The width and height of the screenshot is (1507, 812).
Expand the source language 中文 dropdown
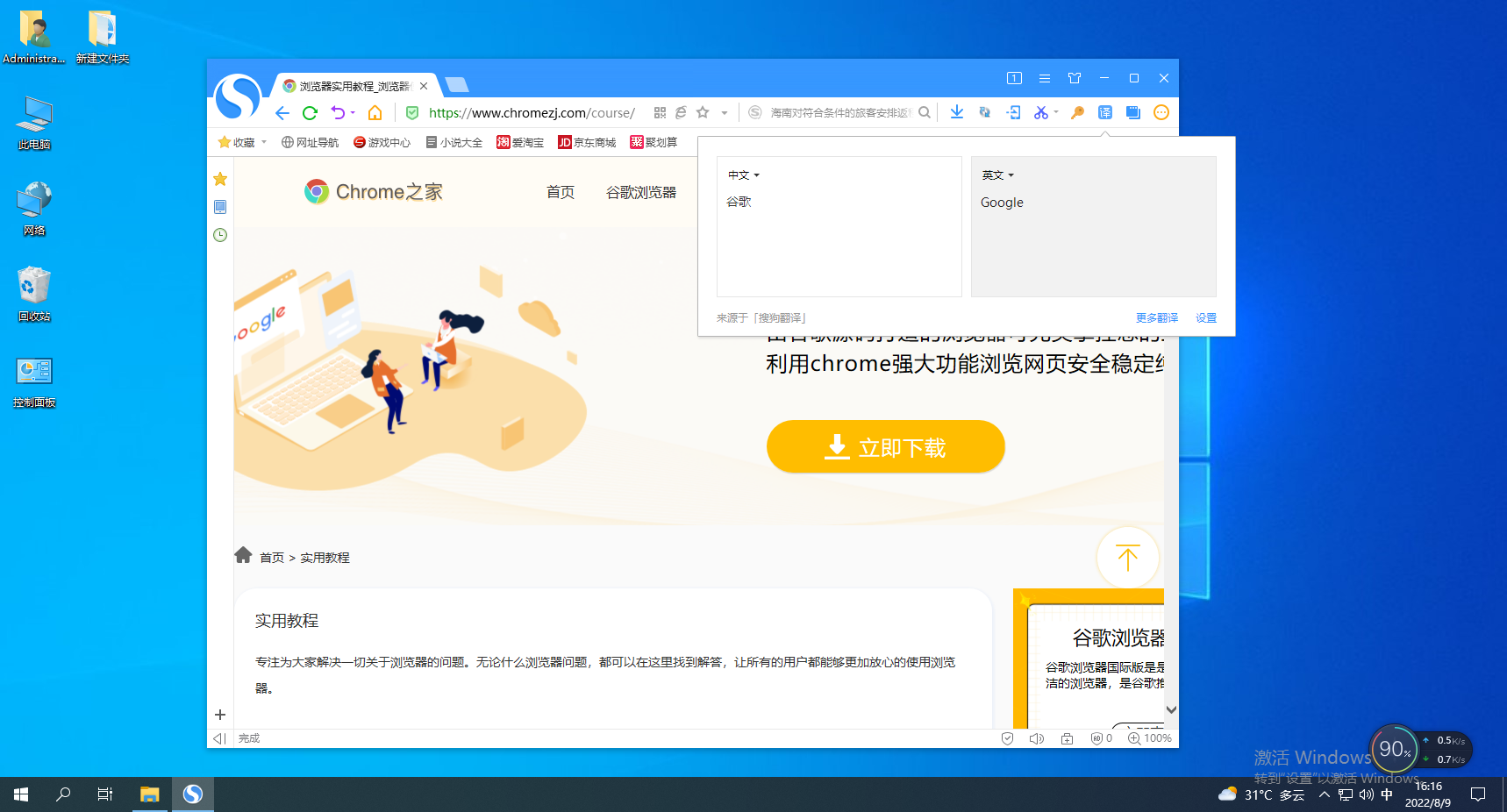coord(744,175)
